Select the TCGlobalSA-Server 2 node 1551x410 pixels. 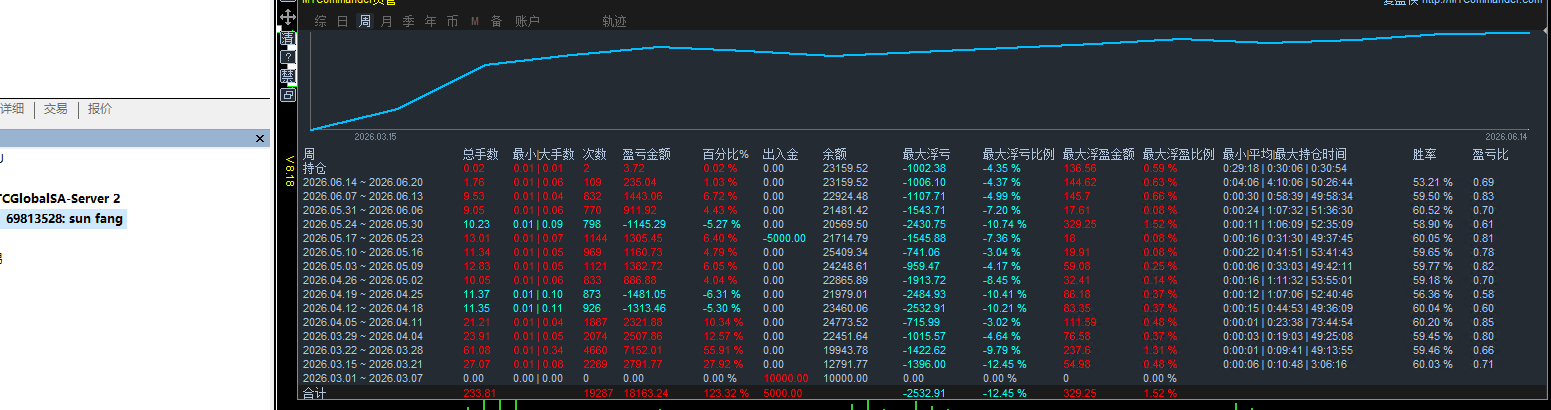tap(60, 198)
